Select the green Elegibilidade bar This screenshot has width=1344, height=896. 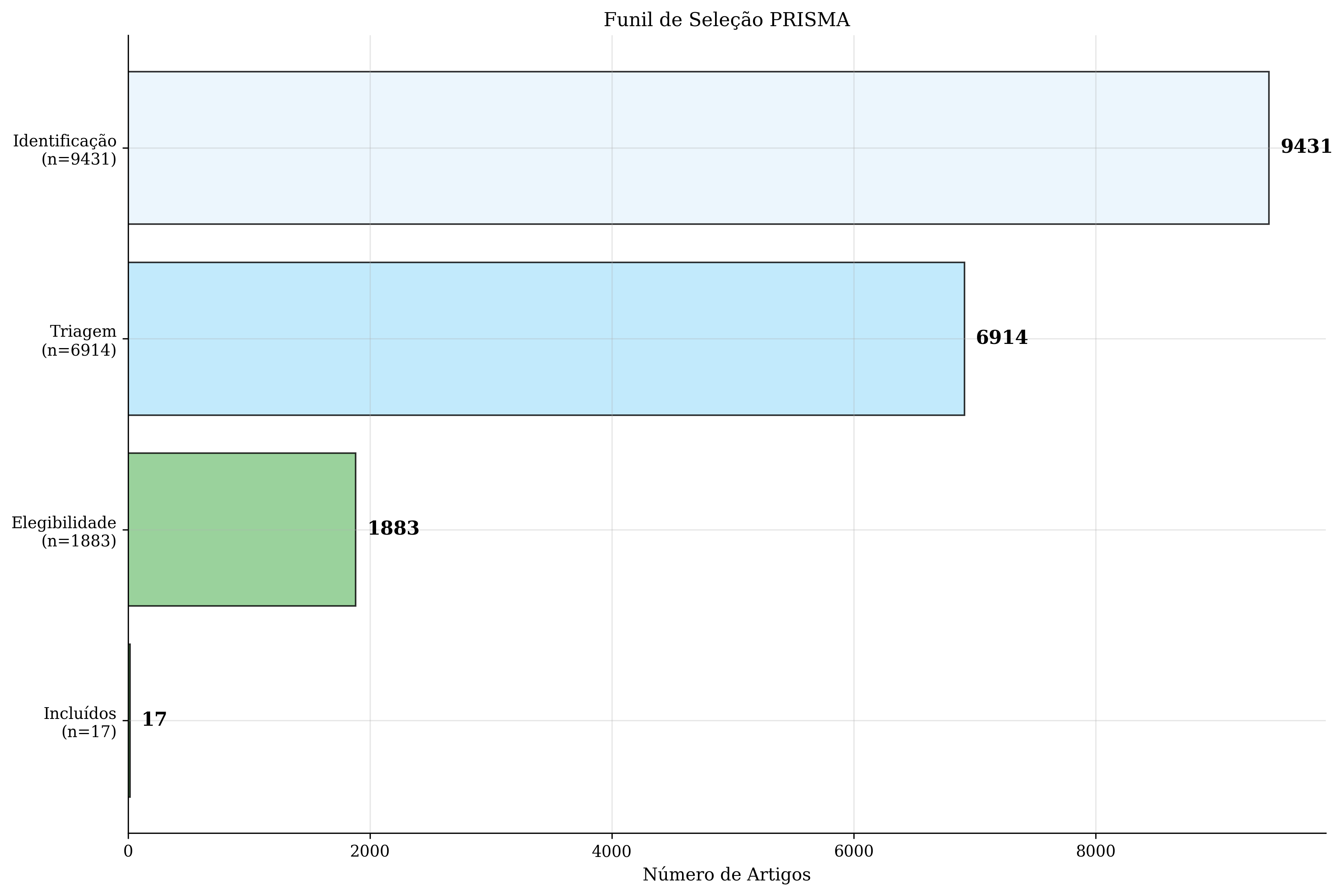(x=242, y=530)
